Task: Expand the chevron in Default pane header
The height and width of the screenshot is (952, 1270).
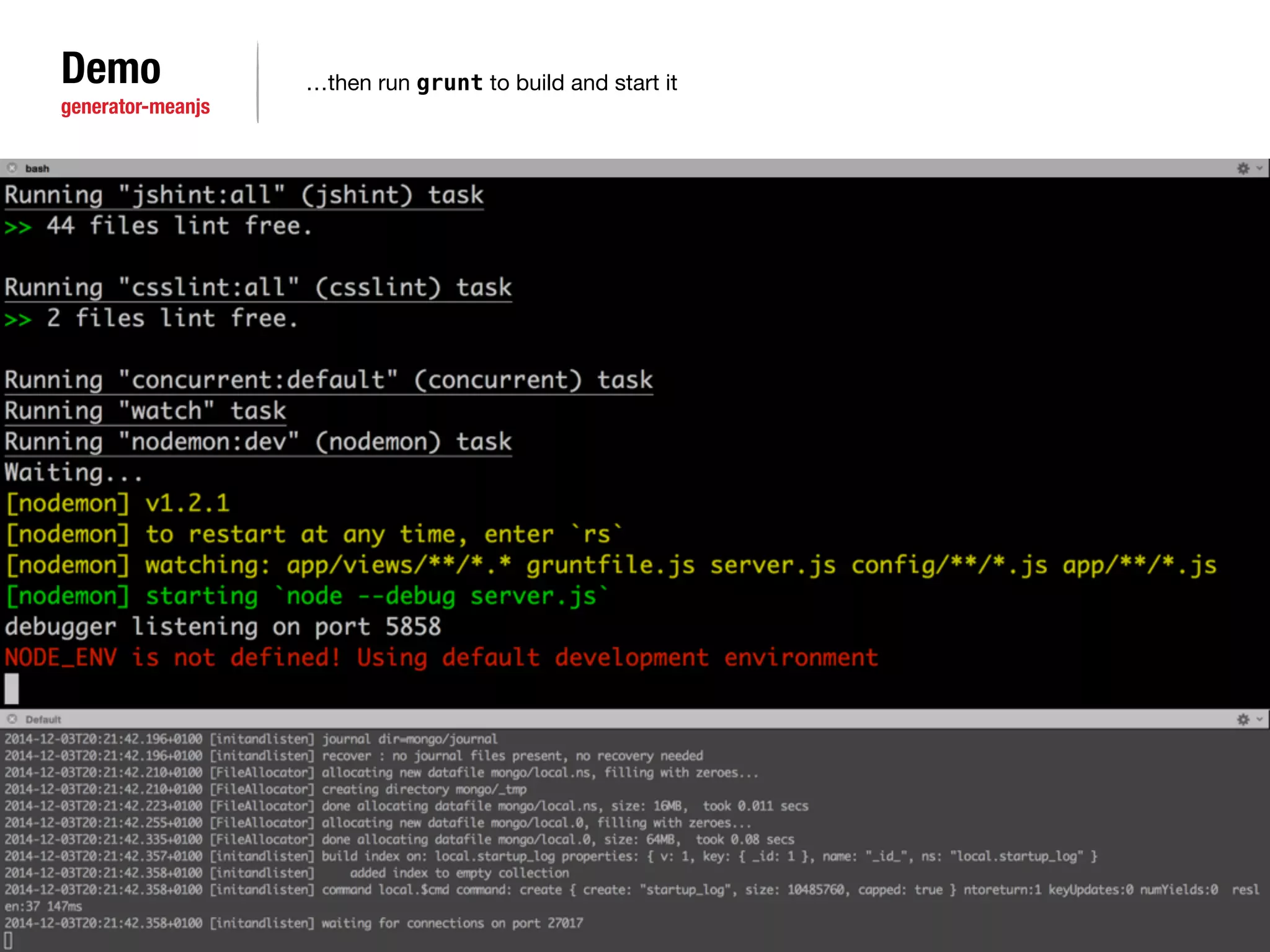Action: click(x=1259, y=720)
